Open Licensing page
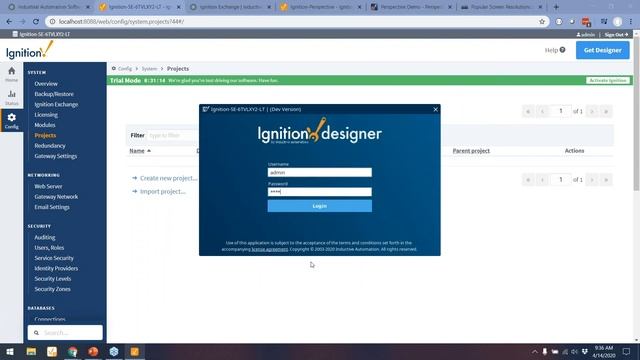The image size is (640, 360). pos(46,115)
